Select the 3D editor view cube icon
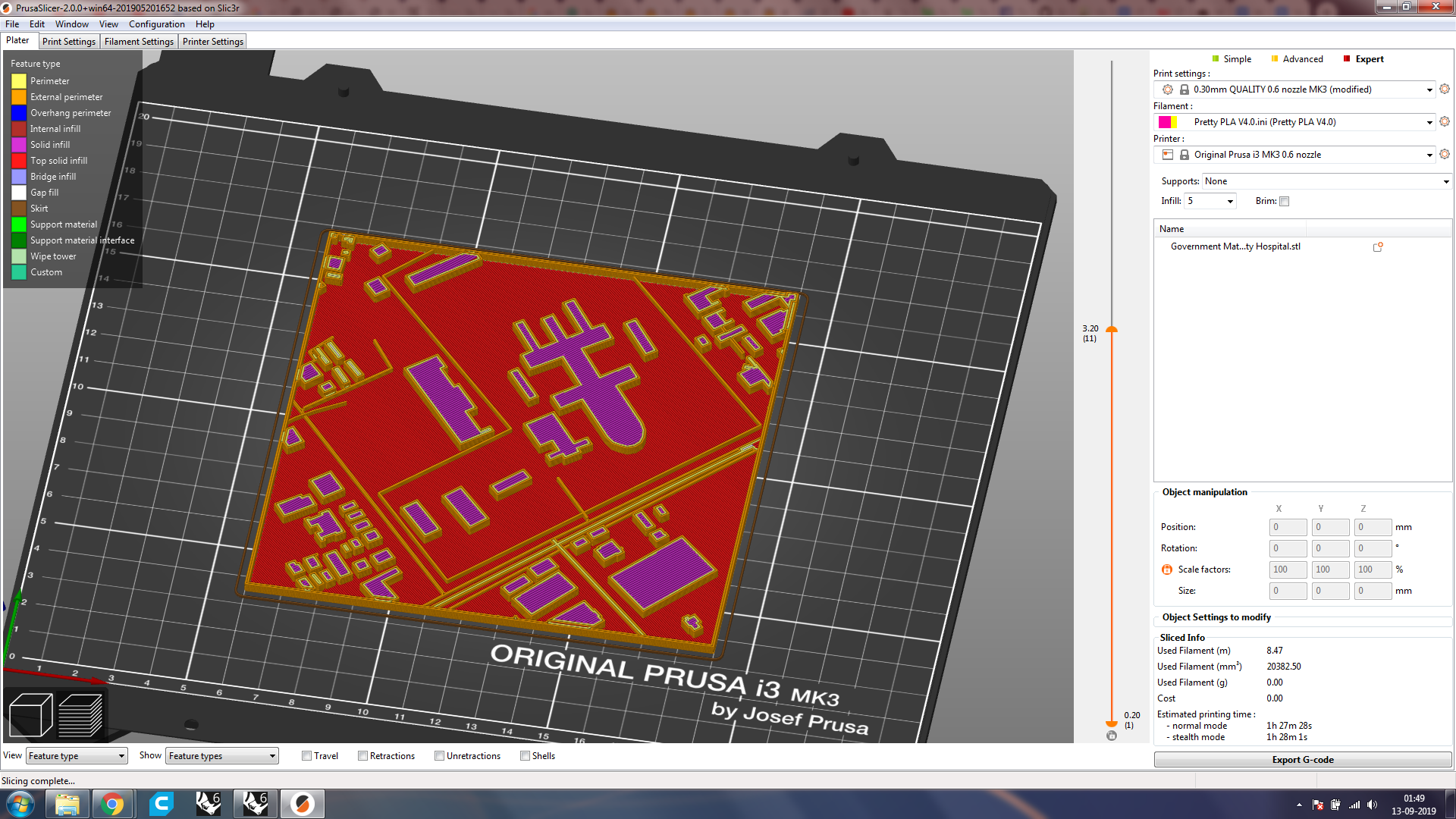Image resolution: width=1456 pixels, height=819 pixels. click(x=30, y=713)
